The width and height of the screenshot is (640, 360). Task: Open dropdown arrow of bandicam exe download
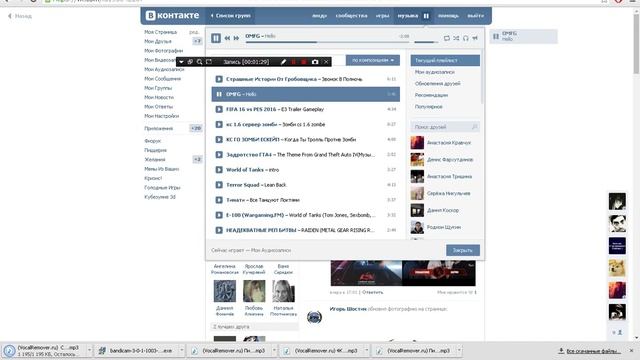coord(182,350)
